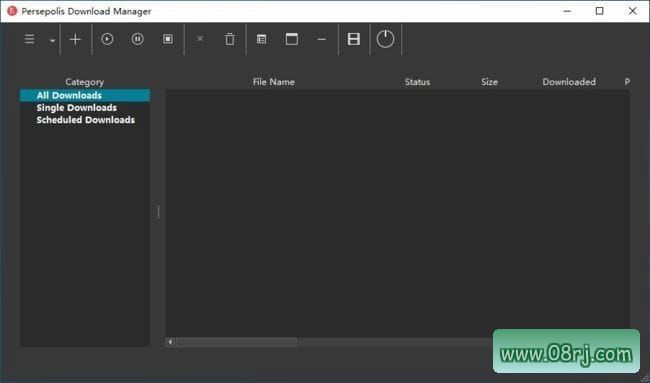
Task: Select Scheduled Downloads category
Action: 85,120
